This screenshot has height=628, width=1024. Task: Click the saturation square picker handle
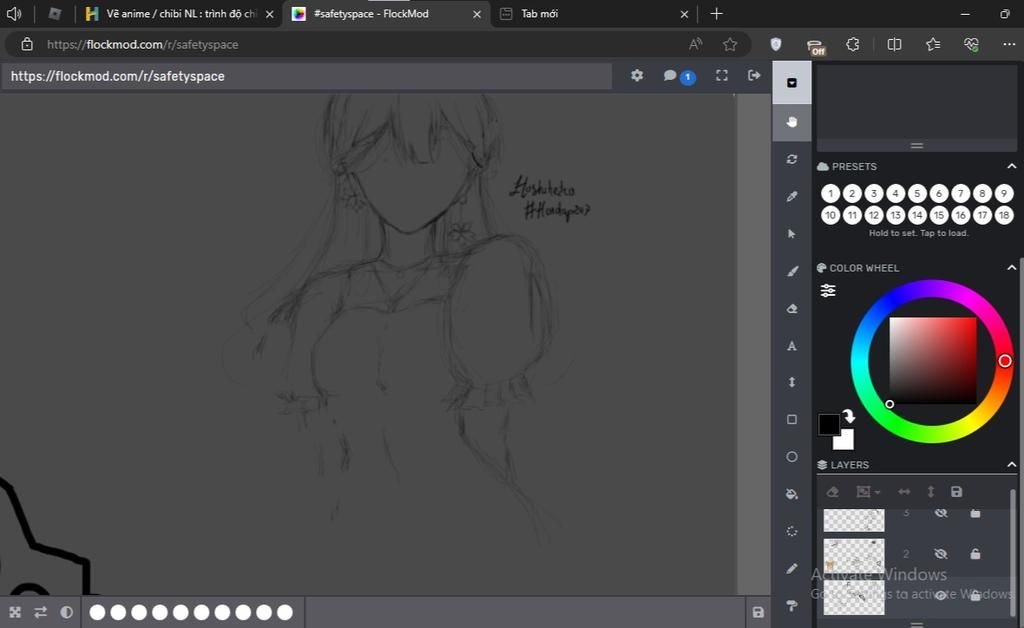click(889, 404)
